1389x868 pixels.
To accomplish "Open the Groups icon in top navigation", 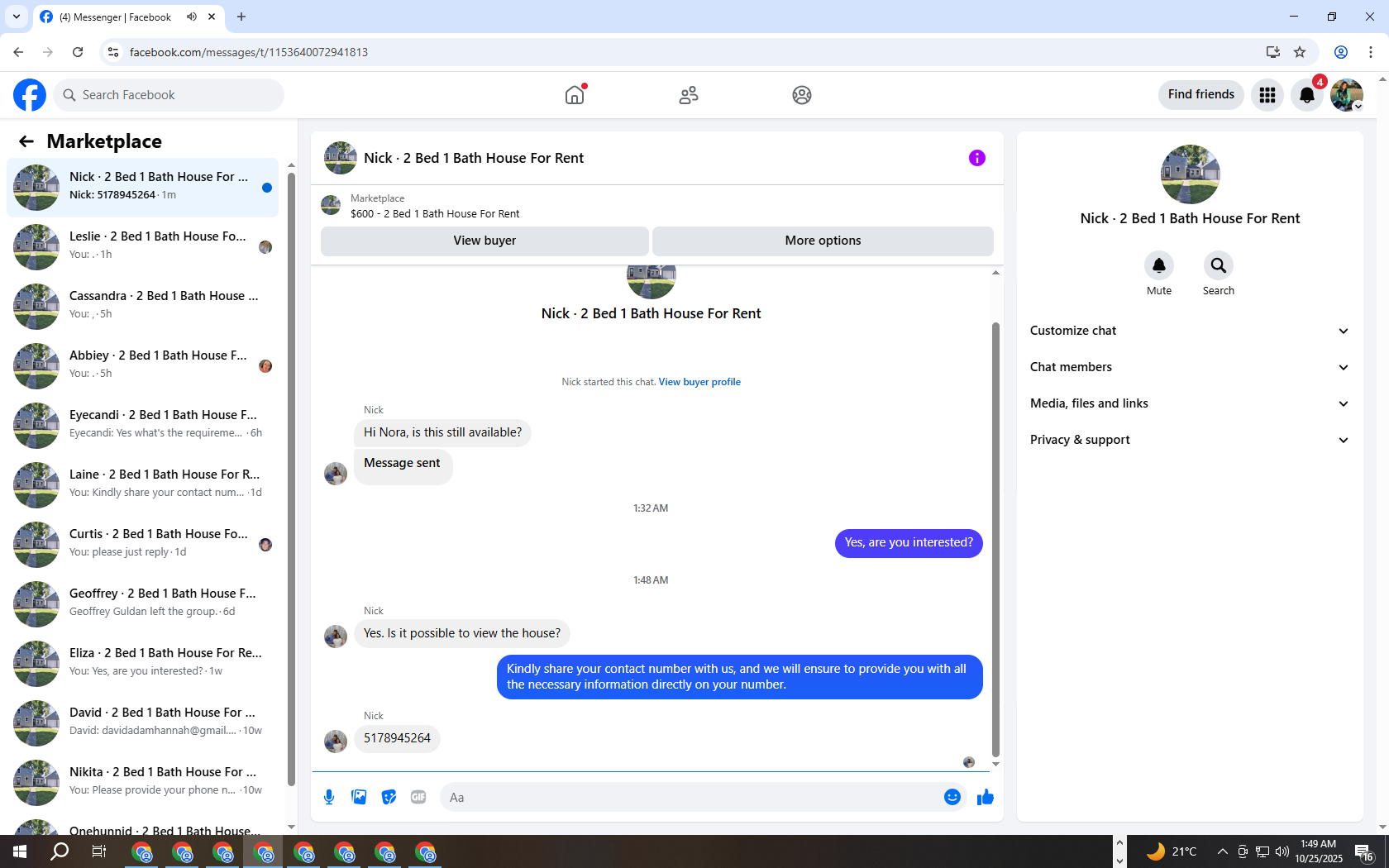I will coord(802,95).
